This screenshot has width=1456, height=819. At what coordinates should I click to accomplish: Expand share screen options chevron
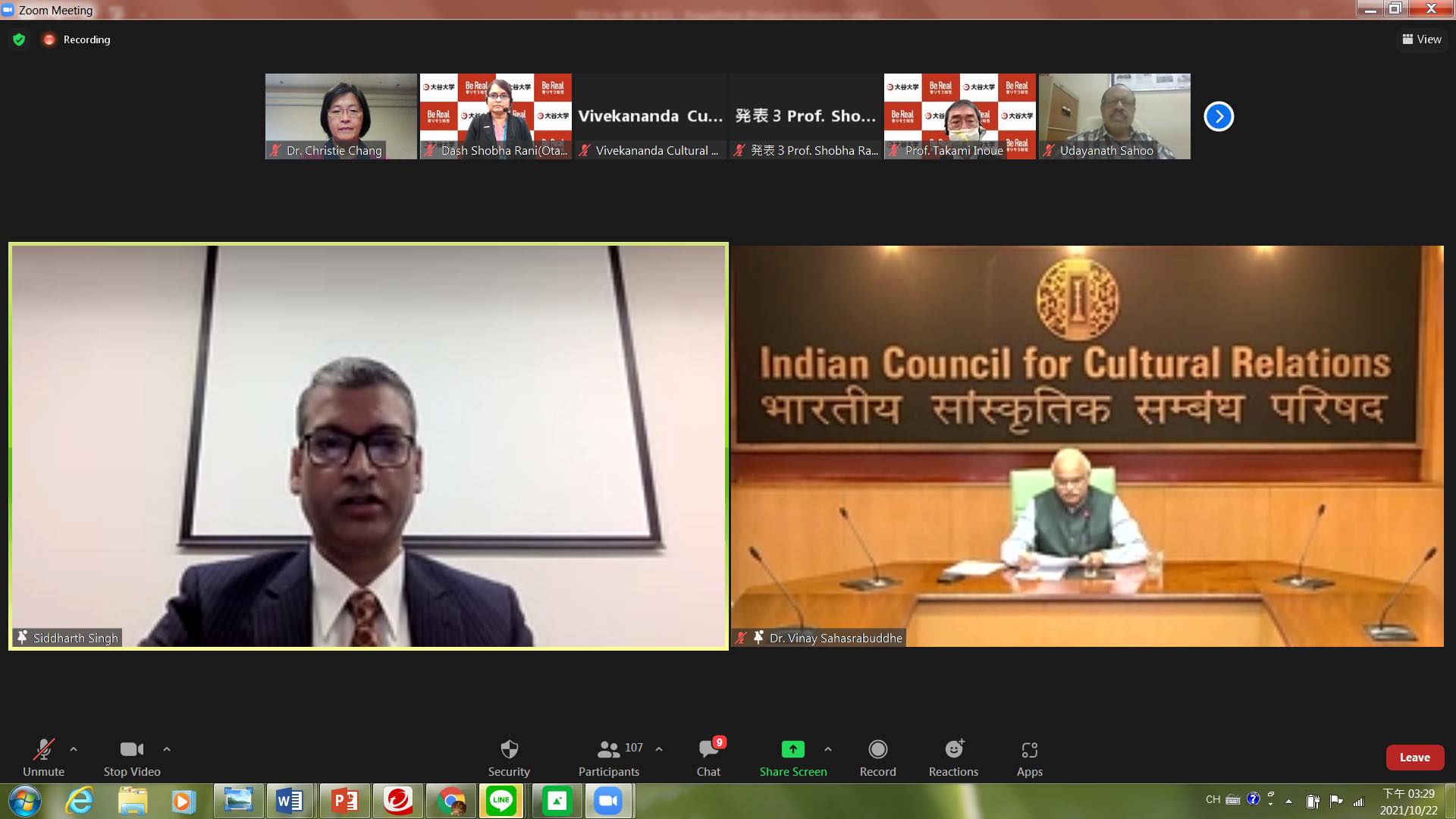[828, 749]
